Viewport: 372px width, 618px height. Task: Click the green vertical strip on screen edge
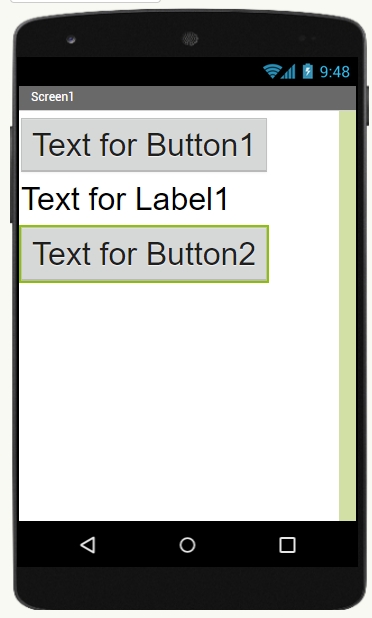pyautogui.click(x=347, y=315)
